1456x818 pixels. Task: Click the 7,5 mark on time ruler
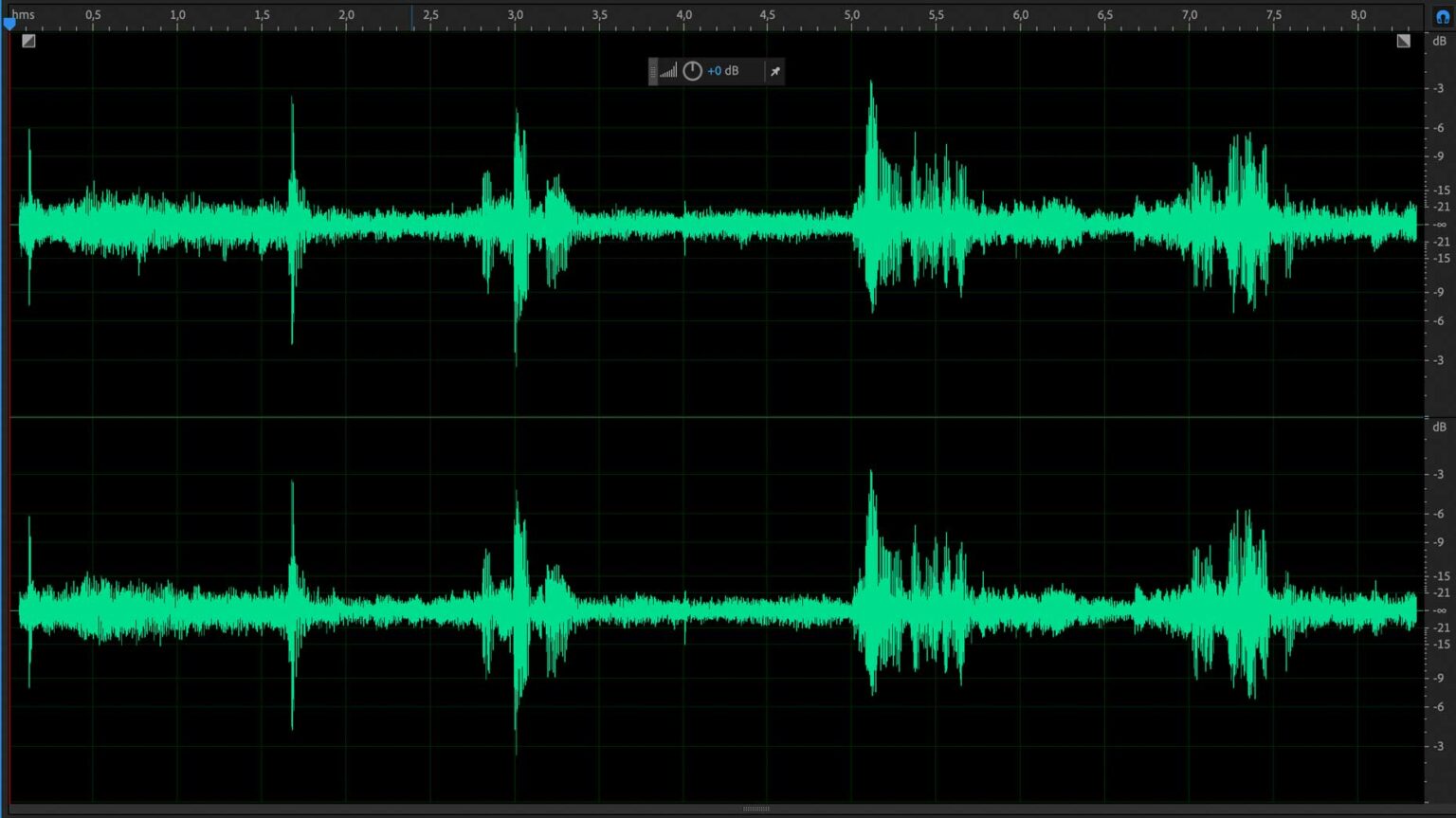click(1274, 15)
